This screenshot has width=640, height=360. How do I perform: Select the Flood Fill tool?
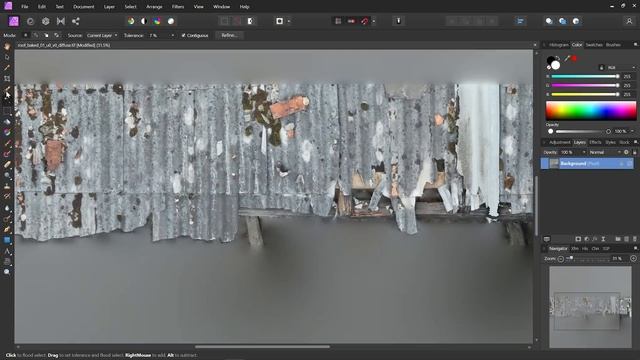7,122
